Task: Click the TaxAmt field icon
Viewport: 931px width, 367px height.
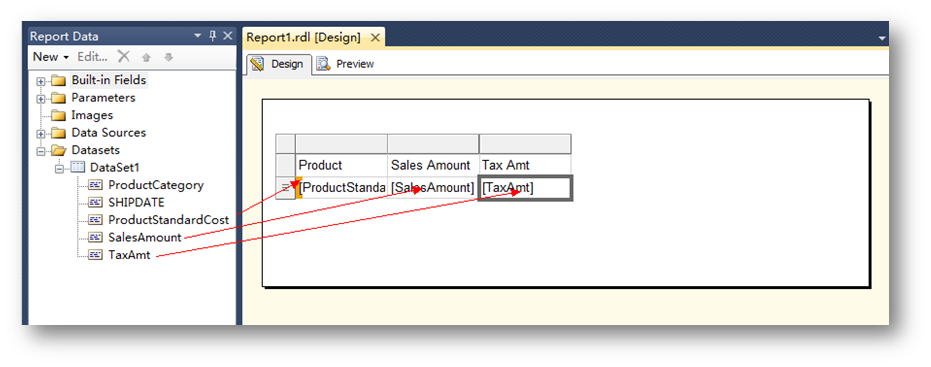Action: click(x=96, y=255)
